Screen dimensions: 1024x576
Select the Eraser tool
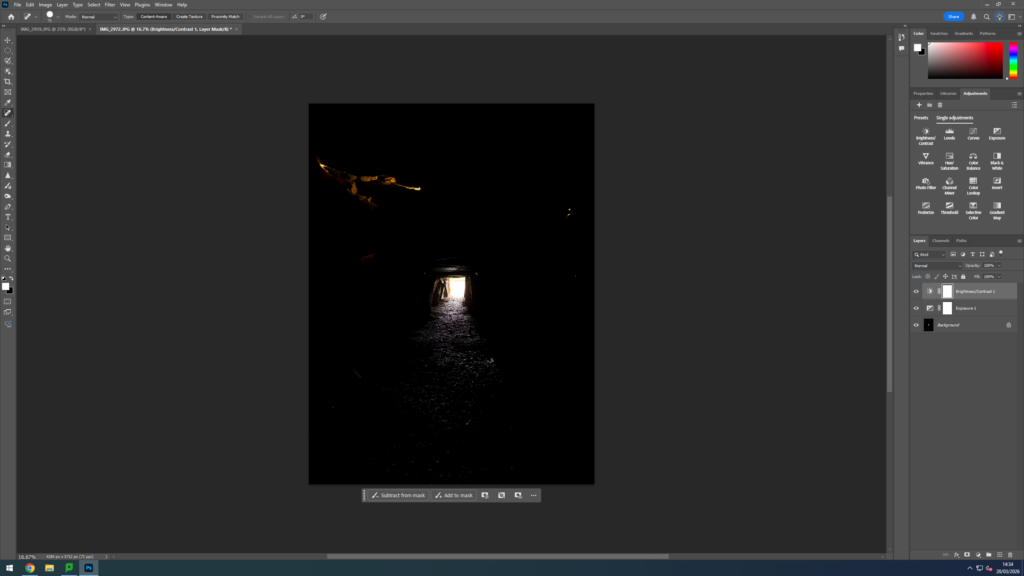(8, 155)
